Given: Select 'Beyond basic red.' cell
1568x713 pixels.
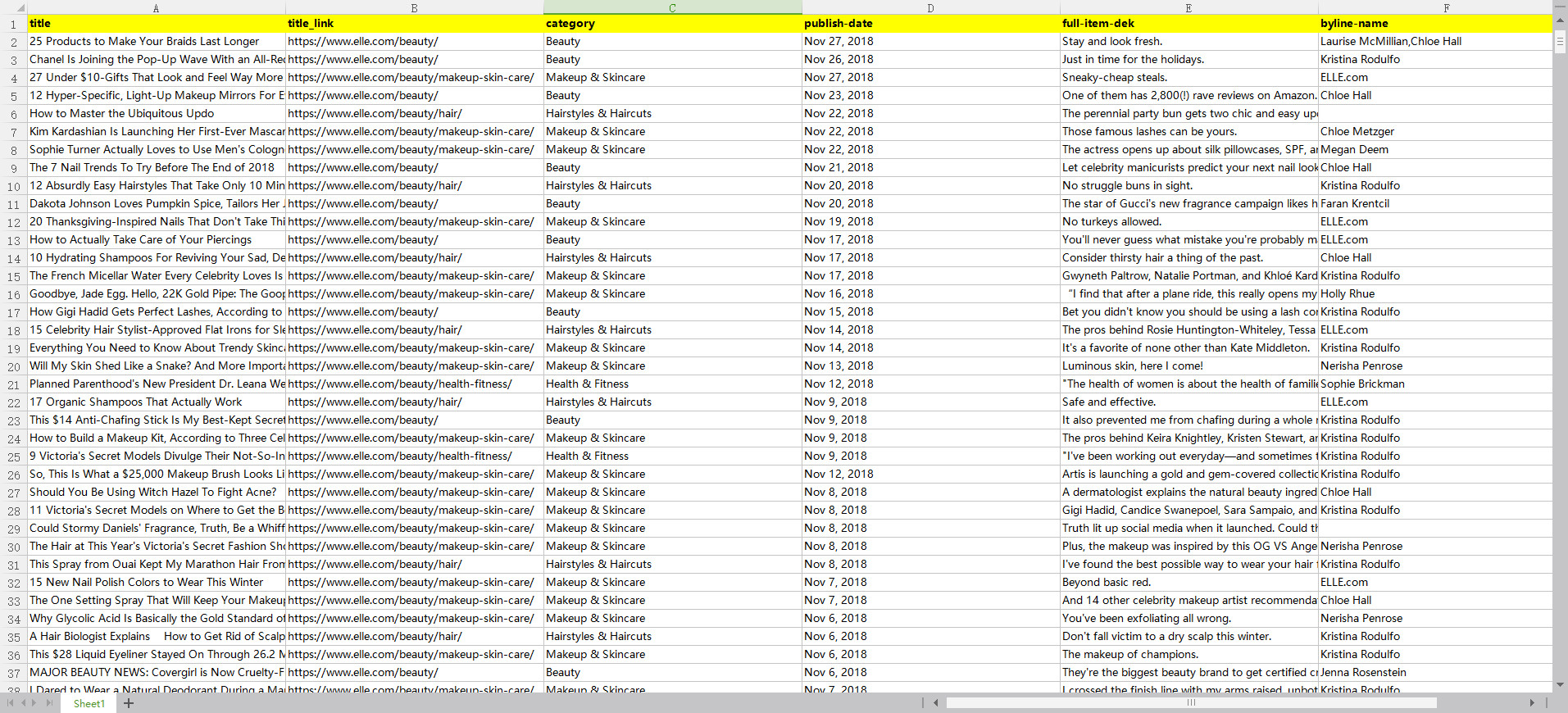Looking at the screenshot, I should click(1189, 583).
